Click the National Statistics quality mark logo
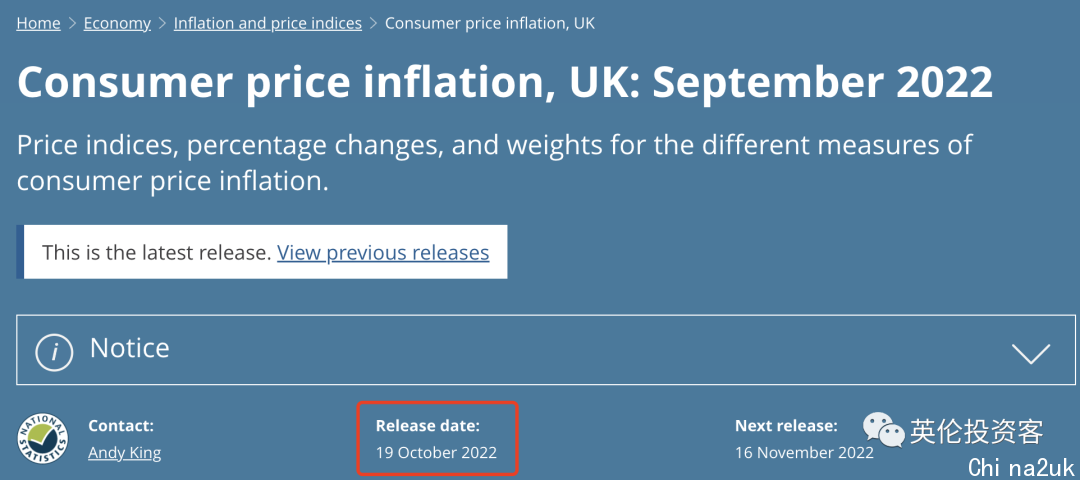This screenshot has width=1080, height=480. [43, 439]
